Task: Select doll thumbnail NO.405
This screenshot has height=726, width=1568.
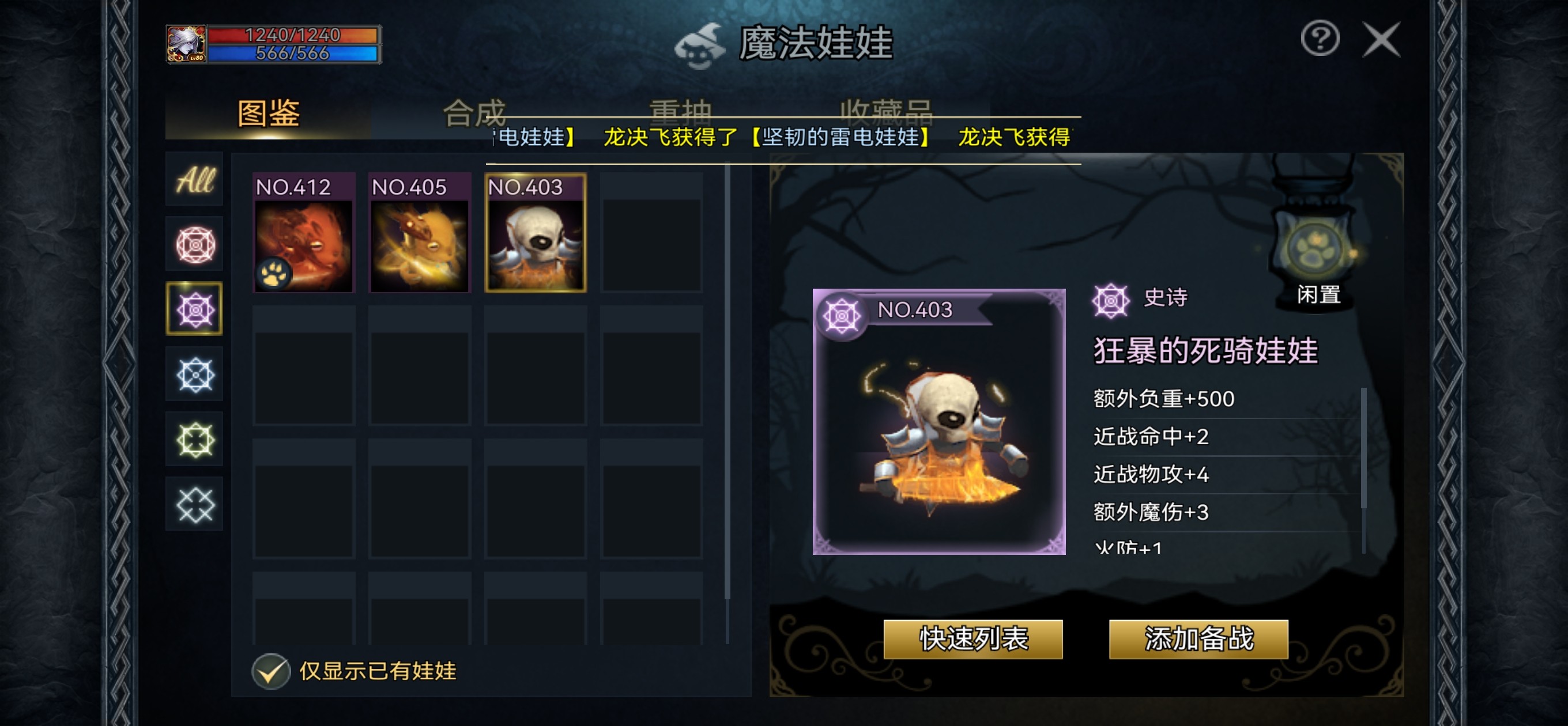Action: tap(420, 232)
